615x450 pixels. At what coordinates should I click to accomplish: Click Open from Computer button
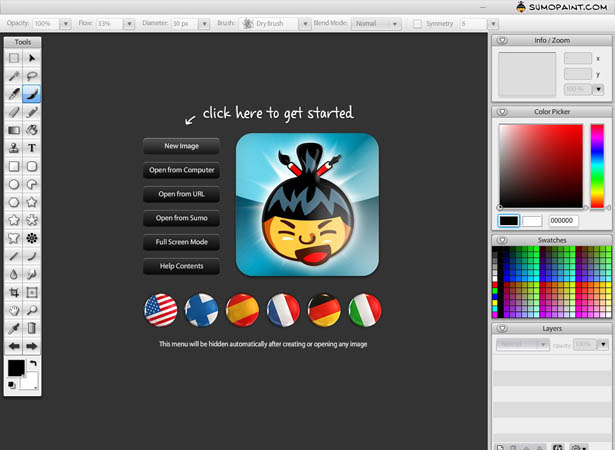pyautogui.click(x=181, y=170)
